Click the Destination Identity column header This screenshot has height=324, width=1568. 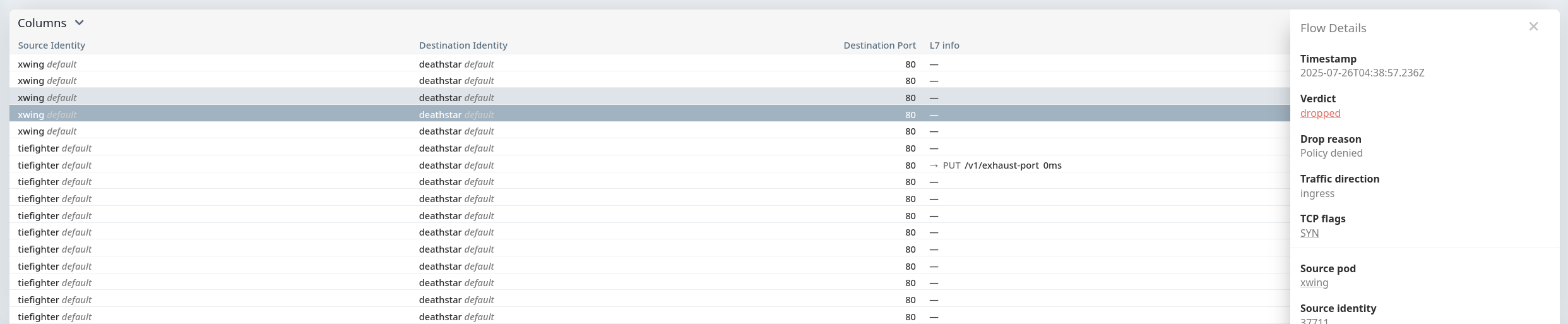click(463, 45)
